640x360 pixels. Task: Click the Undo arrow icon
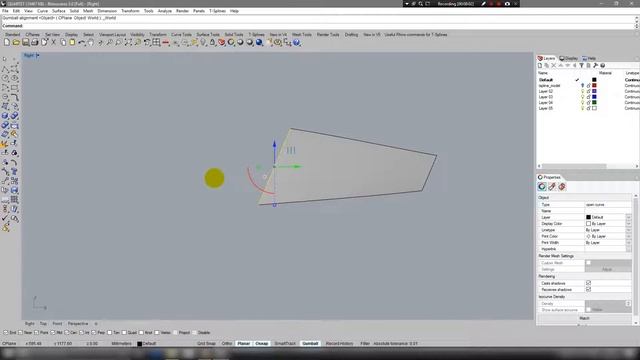[82, 42]
